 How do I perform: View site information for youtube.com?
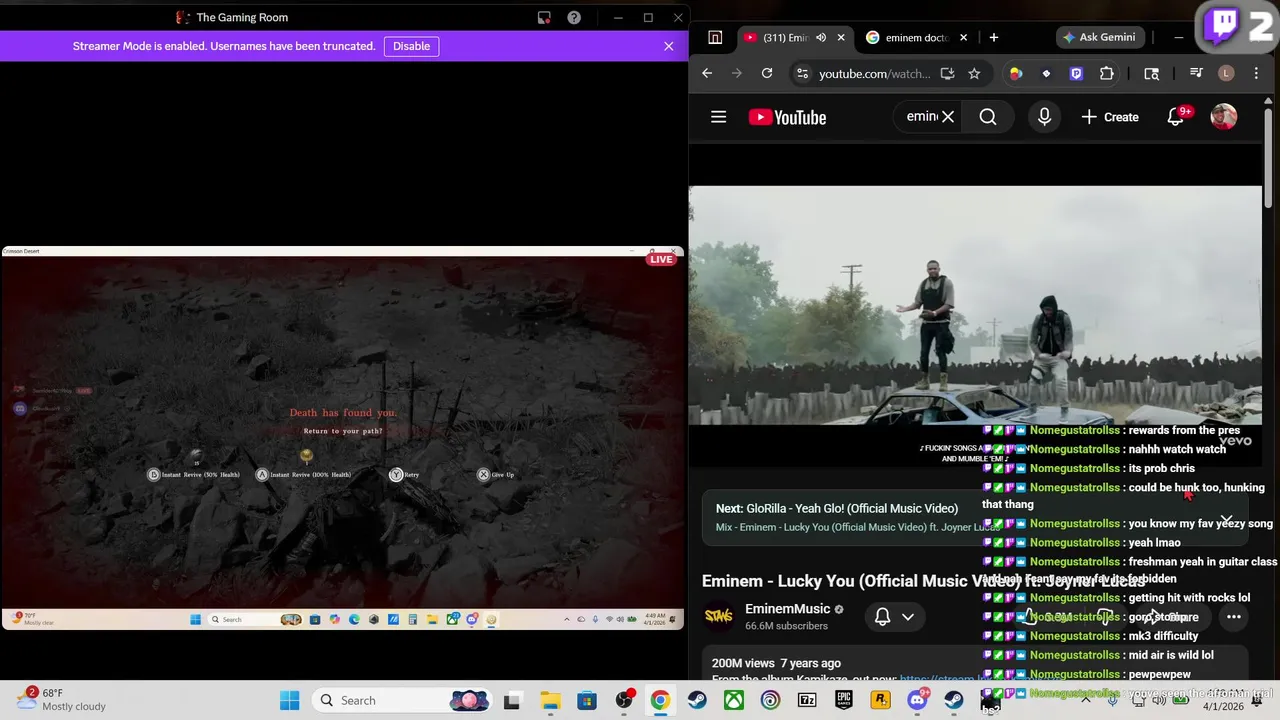pos(801,73)
